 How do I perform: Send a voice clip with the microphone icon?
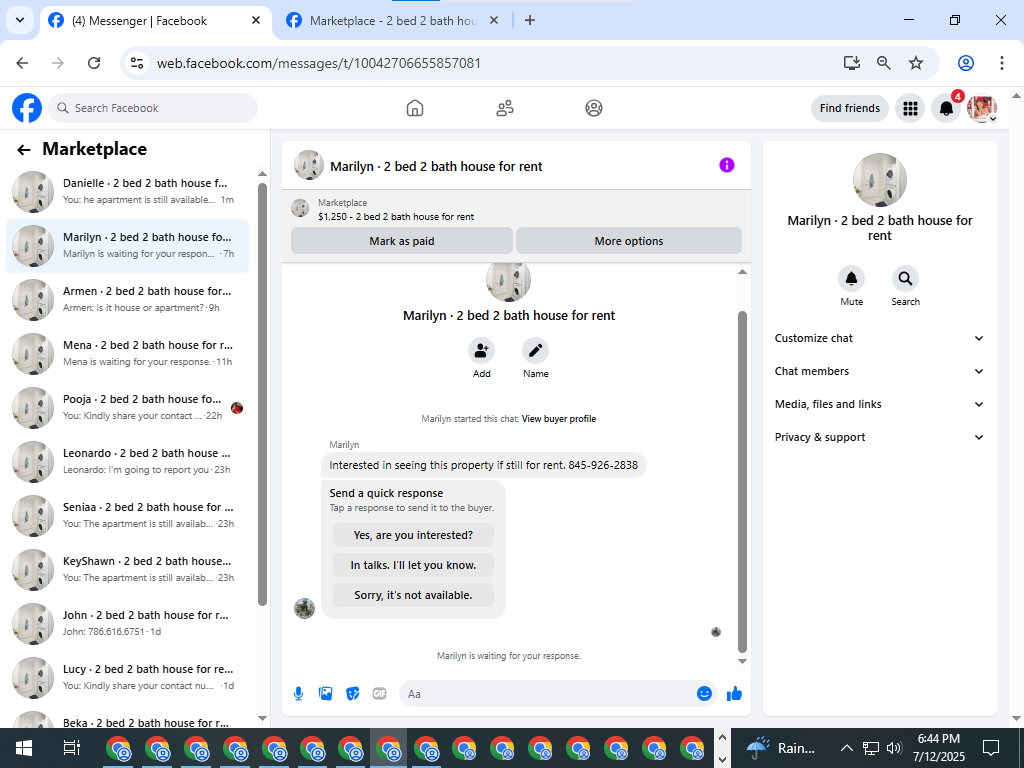(298, 694)
